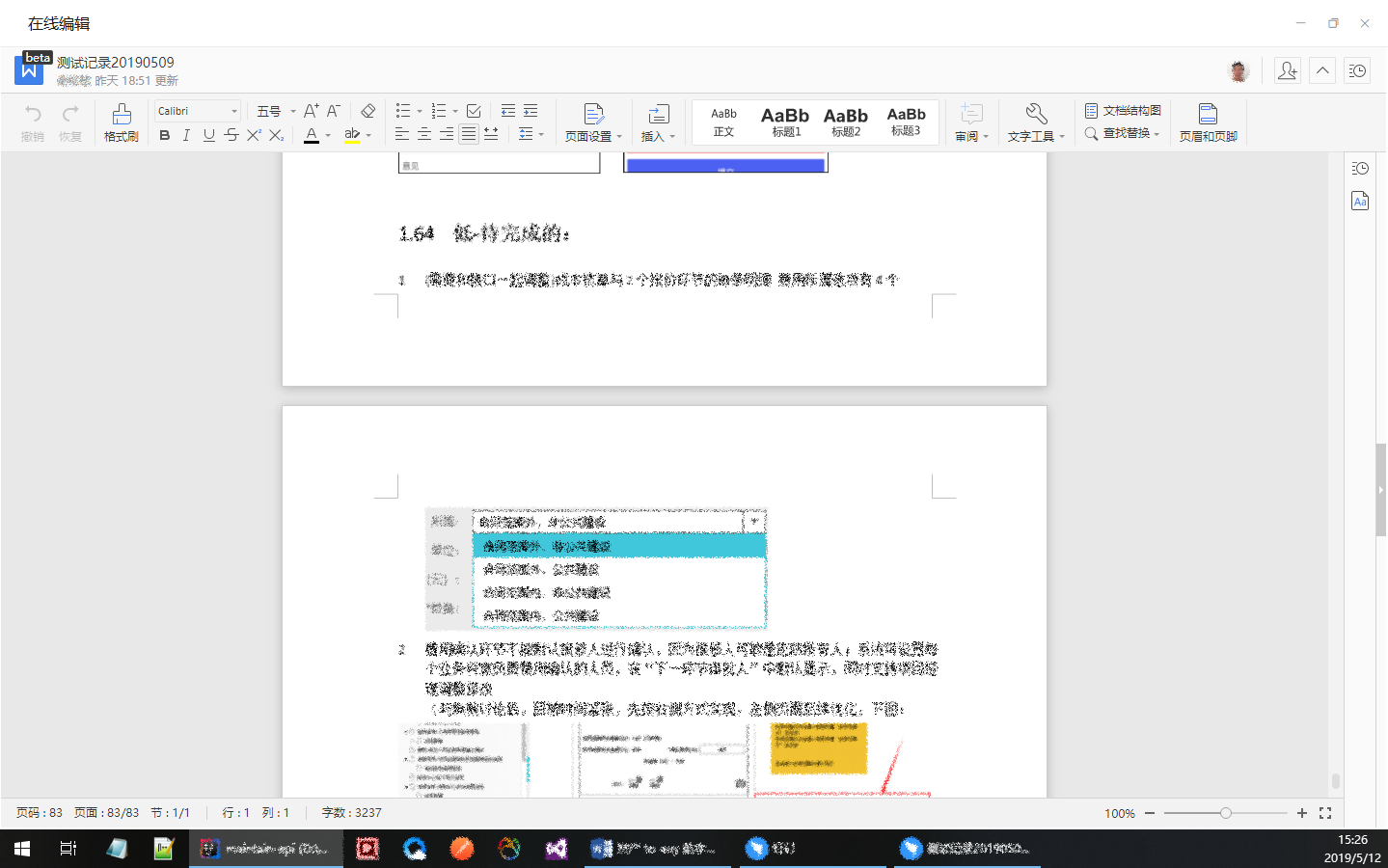Apply the 正文 body text style
The image size is (1388, 868).
tap(723, 122)
